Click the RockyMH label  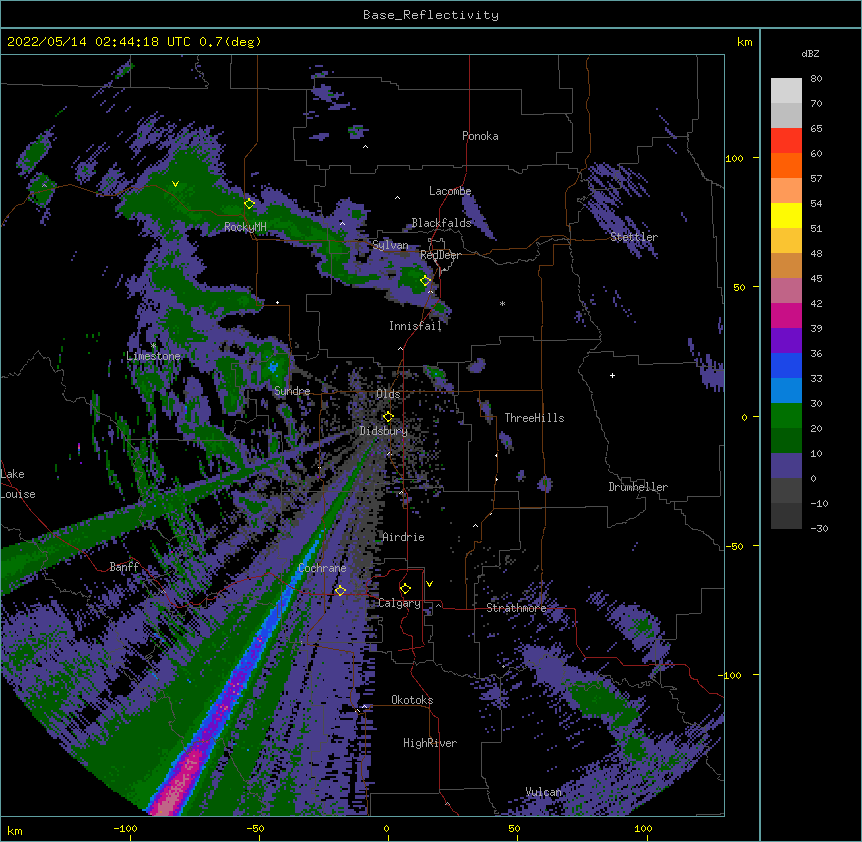245,227
